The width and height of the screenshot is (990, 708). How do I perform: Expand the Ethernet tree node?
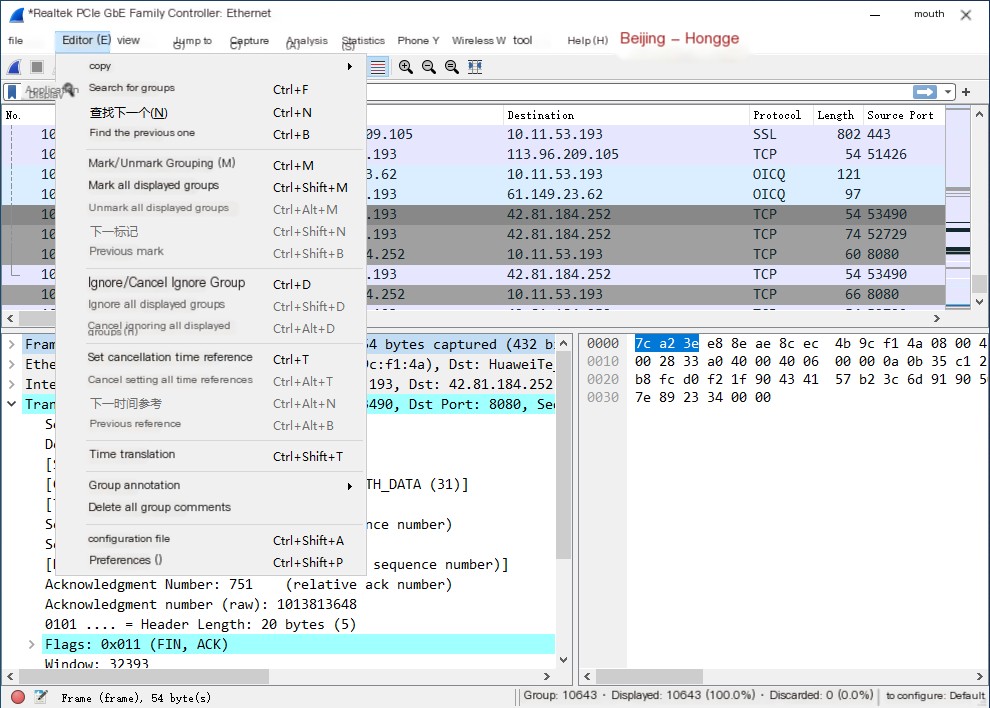(x=11, y=364)
